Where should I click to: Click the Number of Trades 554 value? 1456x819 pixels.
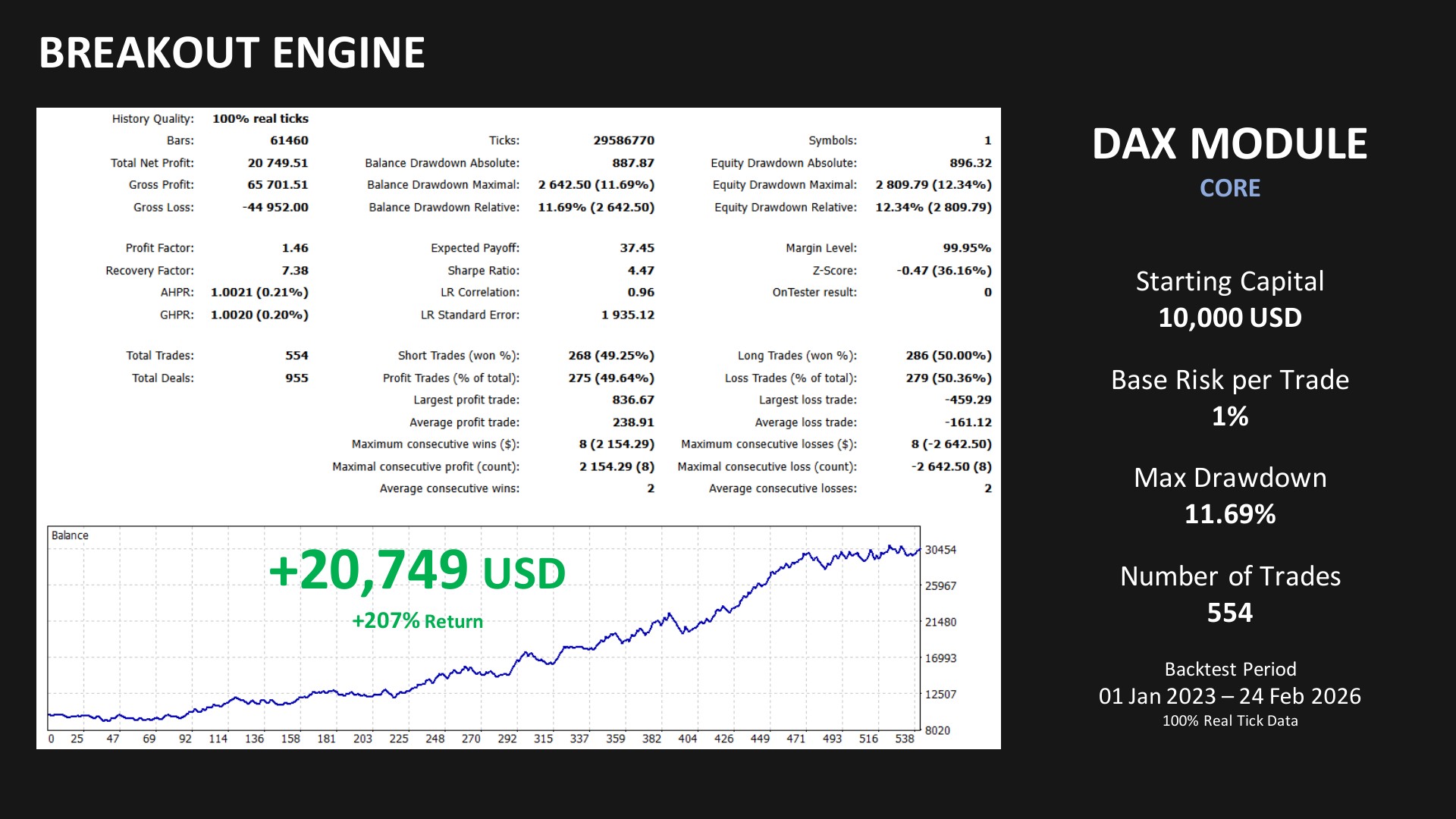point(1229,613)
